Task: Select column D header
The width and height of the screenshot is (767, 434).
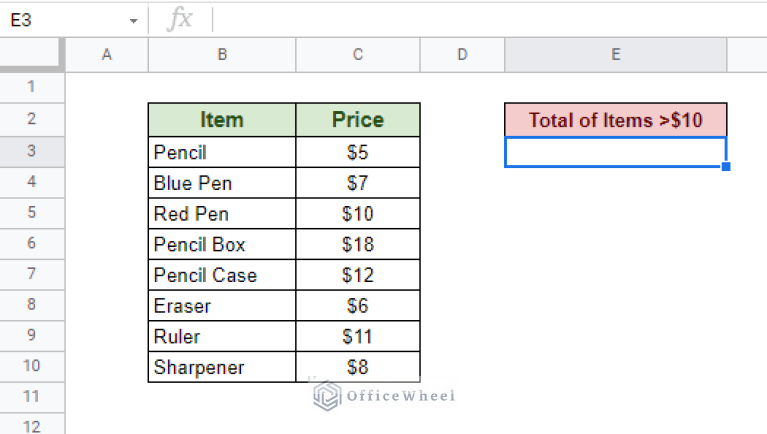Action: (462, 54)
